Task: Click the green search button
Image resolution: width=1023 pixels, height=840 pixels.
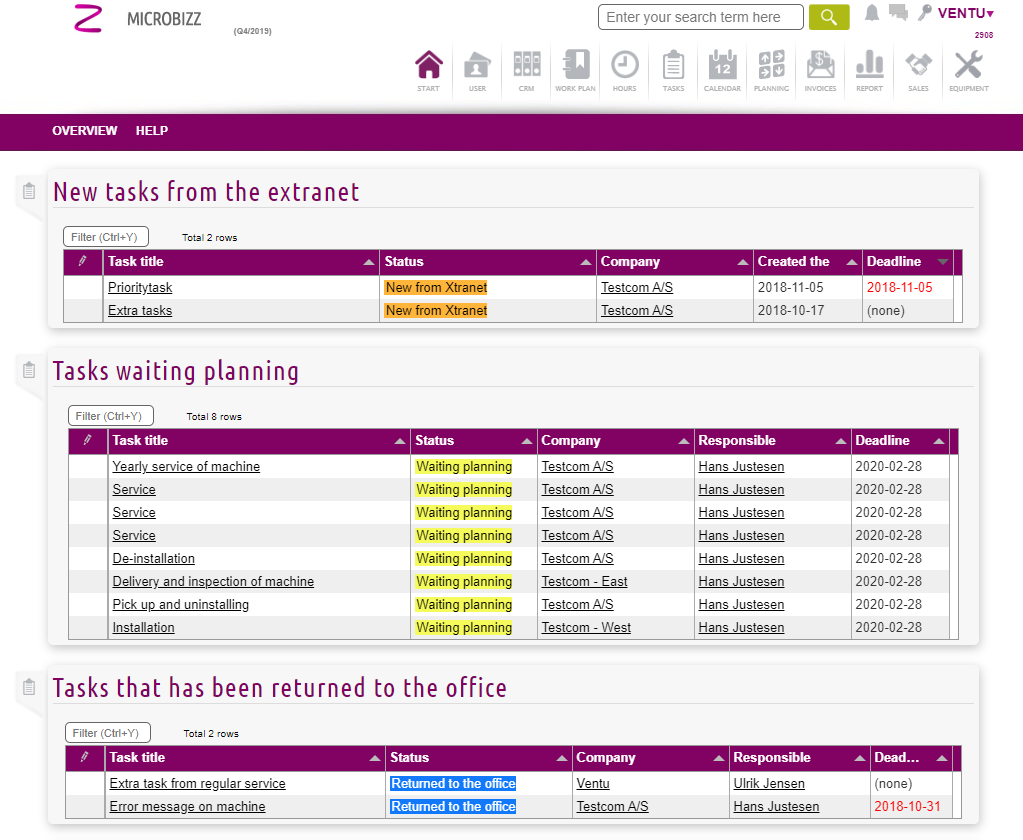Action: tap(828, 17)
